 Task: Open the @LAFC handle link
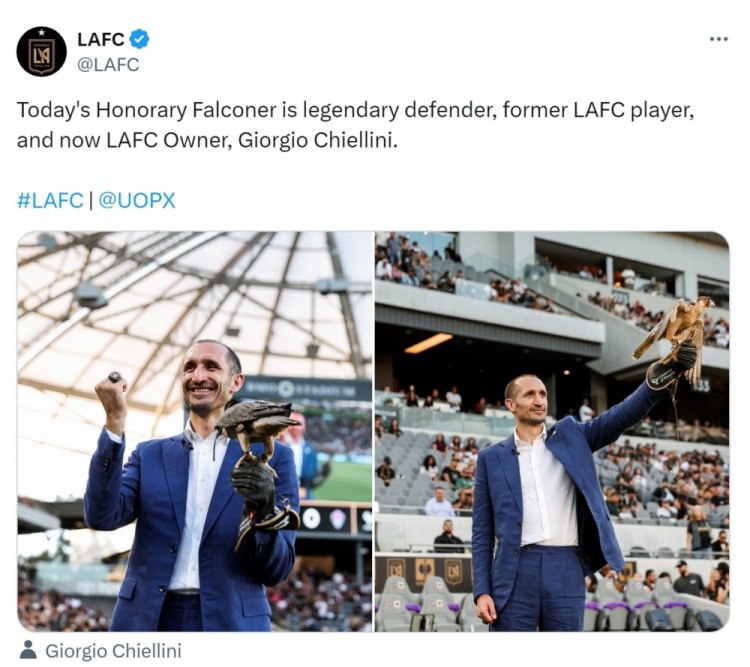(x=108, y=65)
